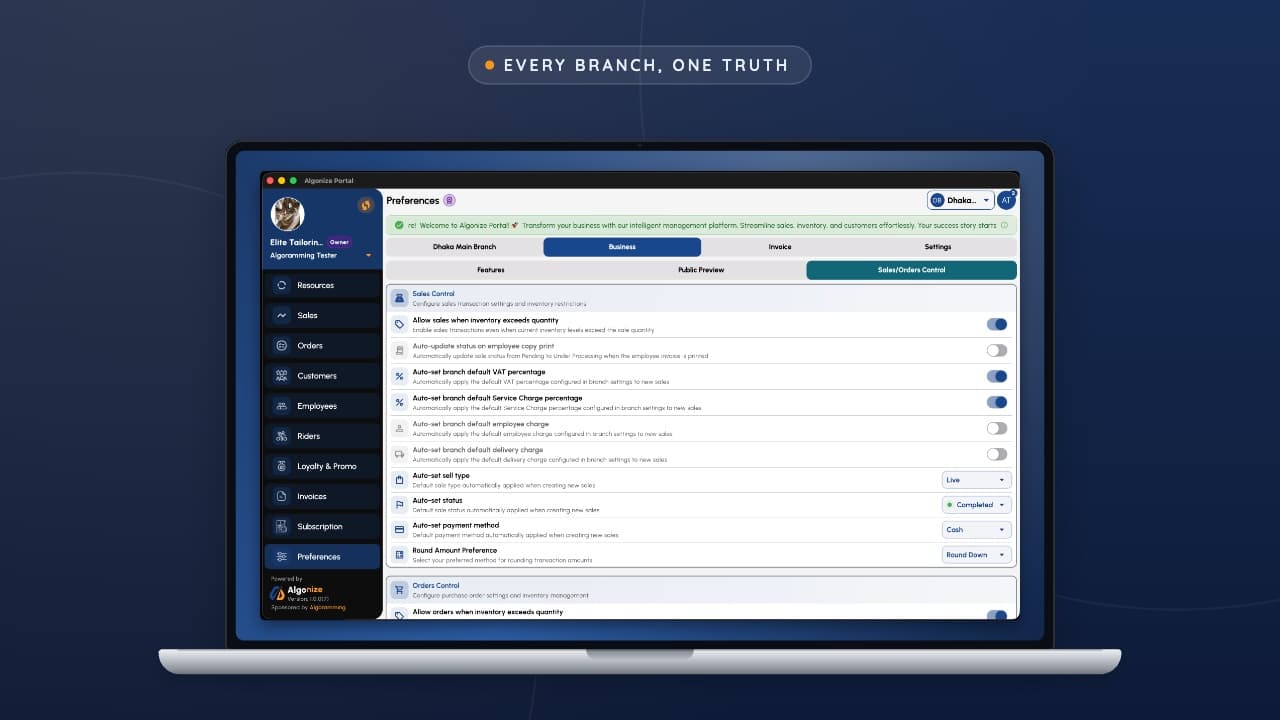The height and width of the screenshot is (720, 1280).
Task: Click the tag icon for Allow sales row
Action: (x=400, y=324)
